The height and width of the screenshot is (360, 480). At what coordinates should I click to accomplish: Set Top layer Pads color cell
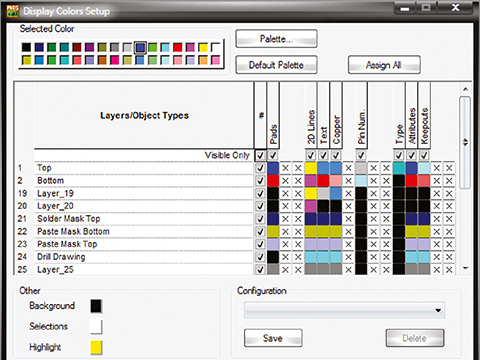(273, 168)
